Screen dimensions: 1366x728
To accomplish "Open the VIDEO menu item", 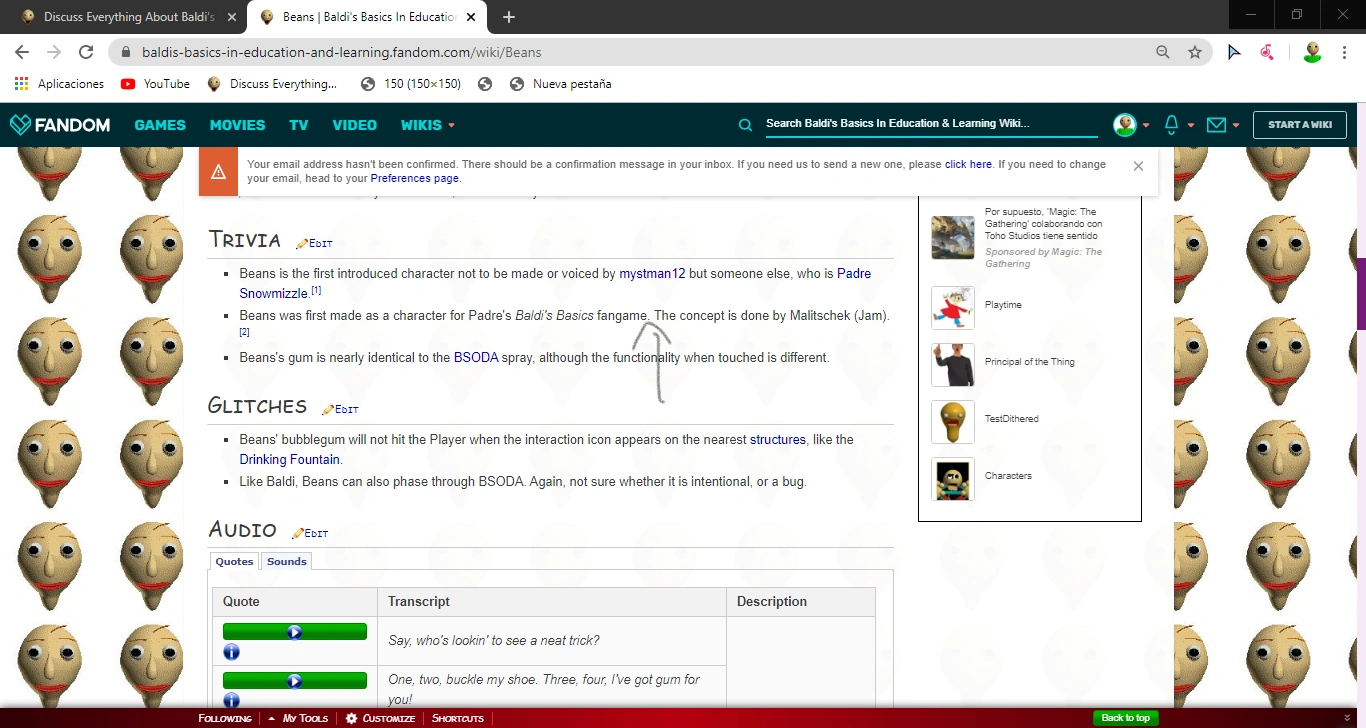I will pos(354,125).
